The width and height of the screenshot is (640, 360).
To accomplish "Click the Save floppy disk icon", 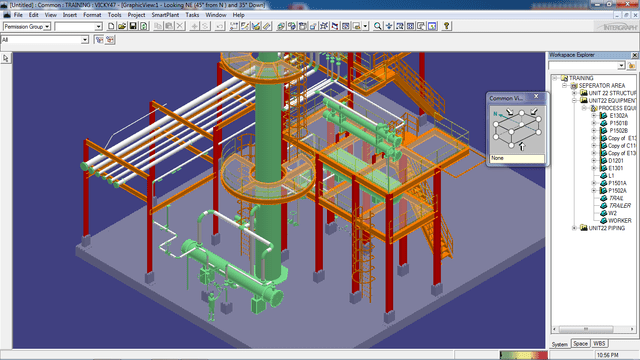I will (133, 26).
